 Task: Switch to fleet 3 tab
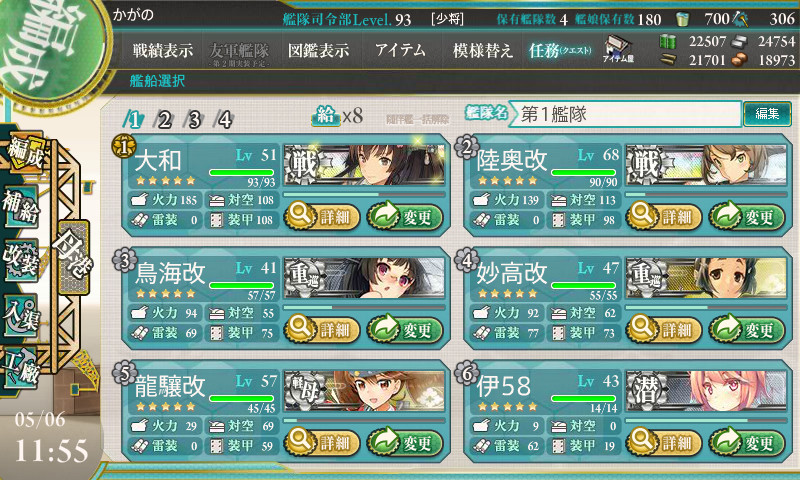tap(194, 120)
